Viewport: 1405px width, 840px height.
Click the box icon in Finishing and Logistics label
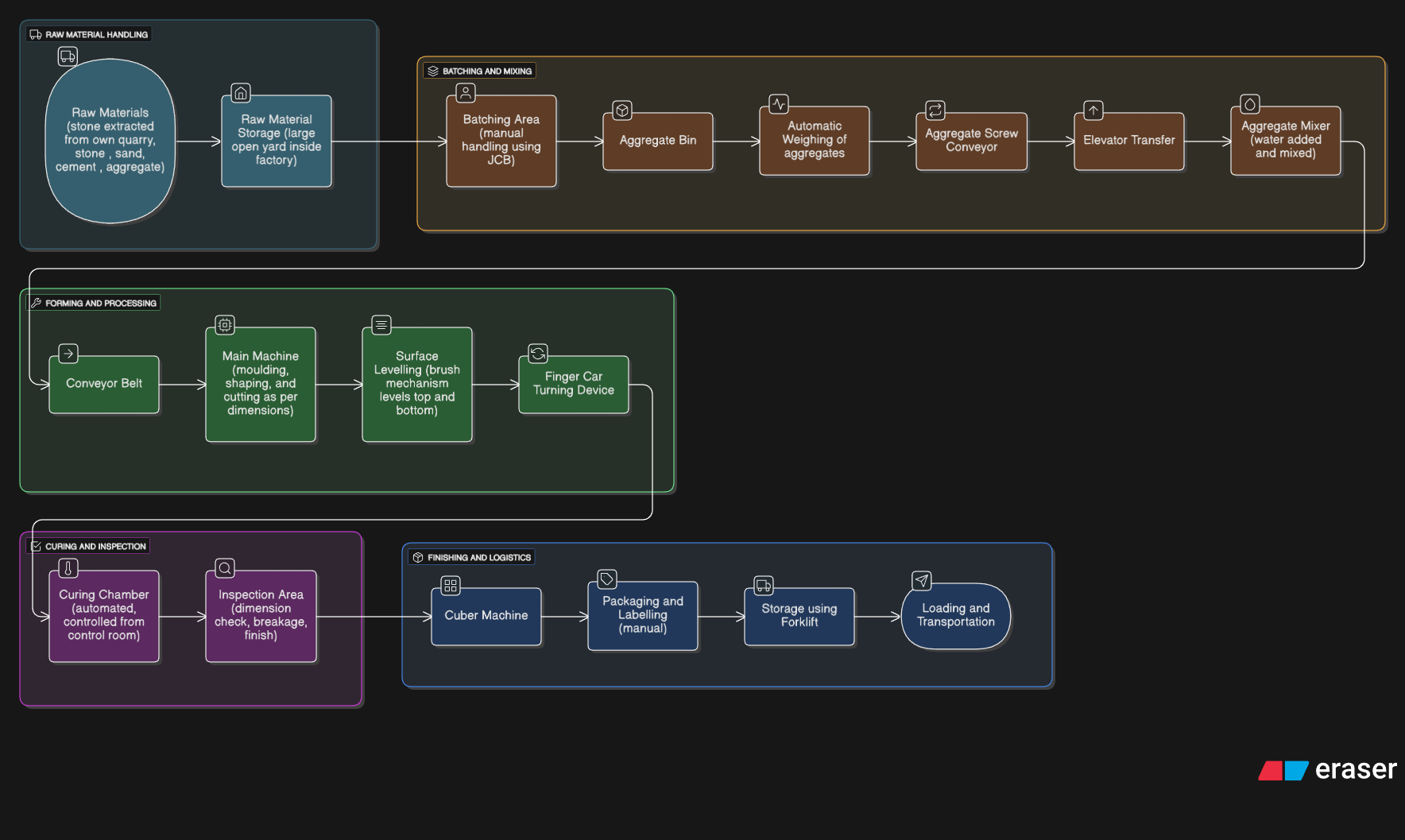pyautogui.click(x=418, y=557)
